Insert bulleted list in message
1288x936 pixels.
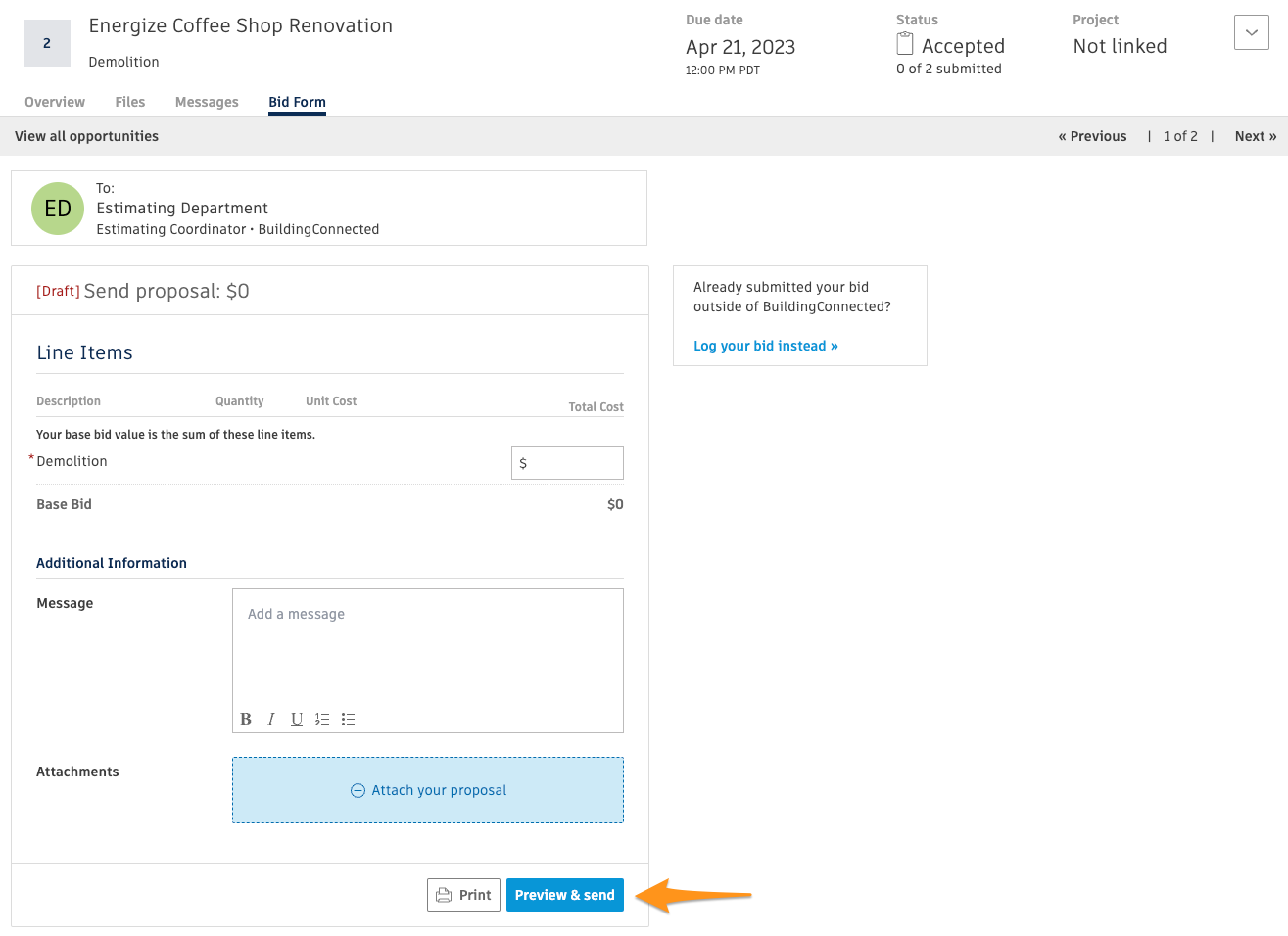click(x=348, y=719)
